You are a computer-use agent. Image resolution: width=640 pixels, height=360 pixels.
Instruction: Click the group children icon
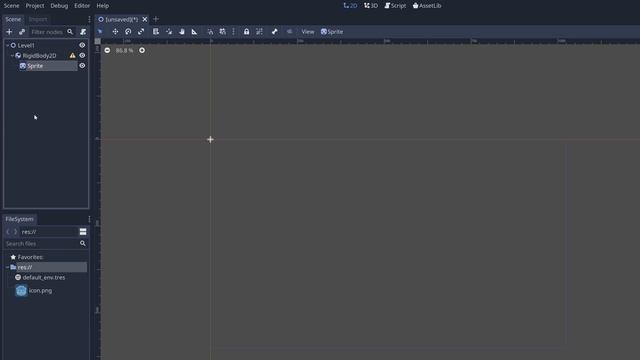(x=259, y=31)
